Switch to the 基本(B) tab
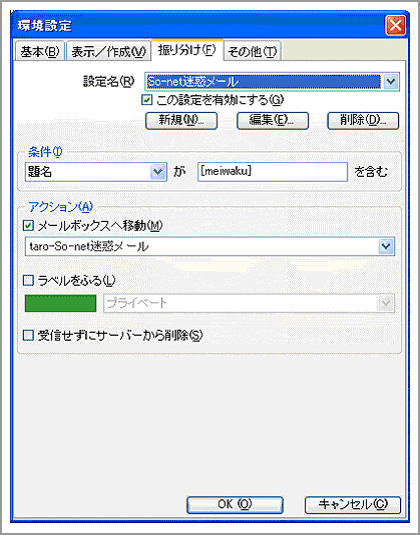The width and height of the screenshot is (420, 535). (x=40, y=52)
